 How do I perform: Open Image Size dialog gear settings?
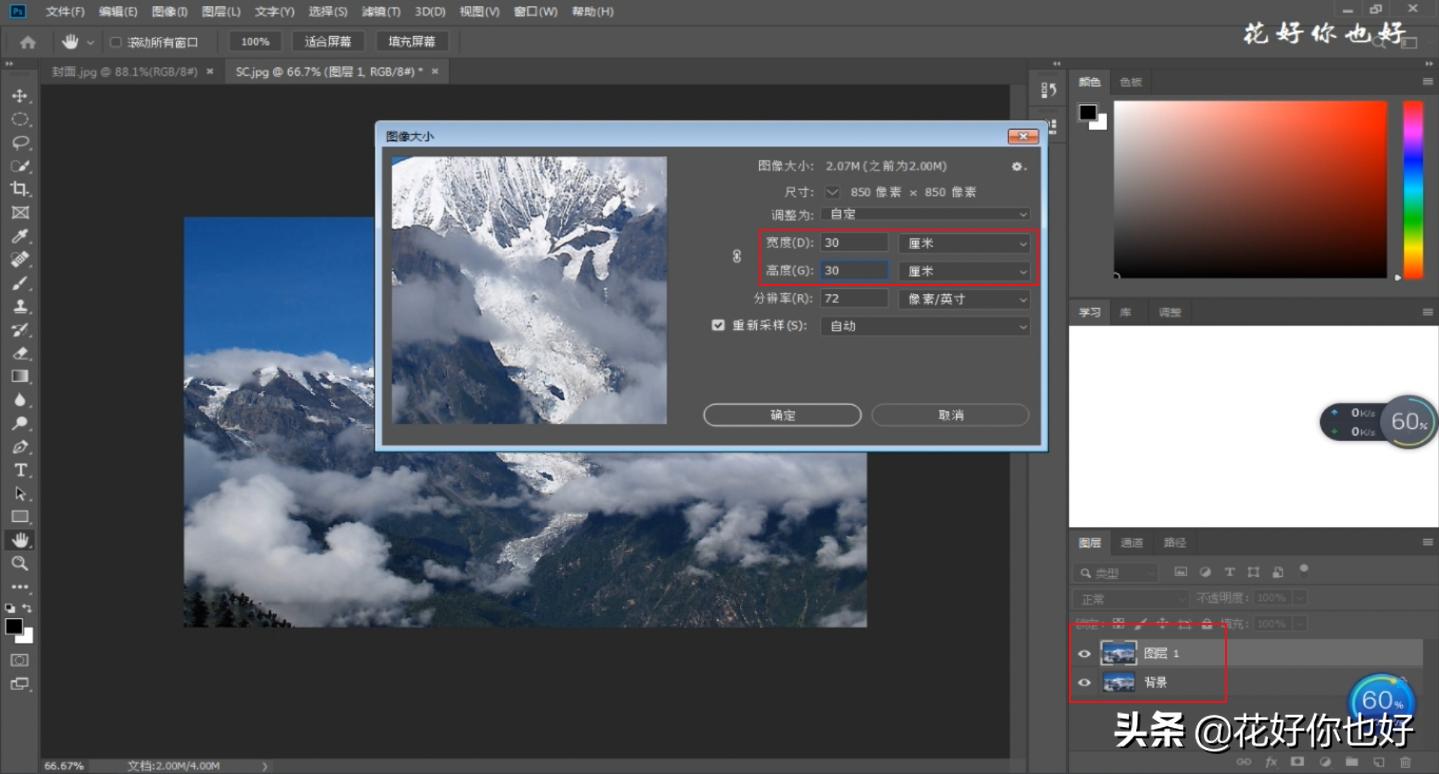pos(1018,166)
